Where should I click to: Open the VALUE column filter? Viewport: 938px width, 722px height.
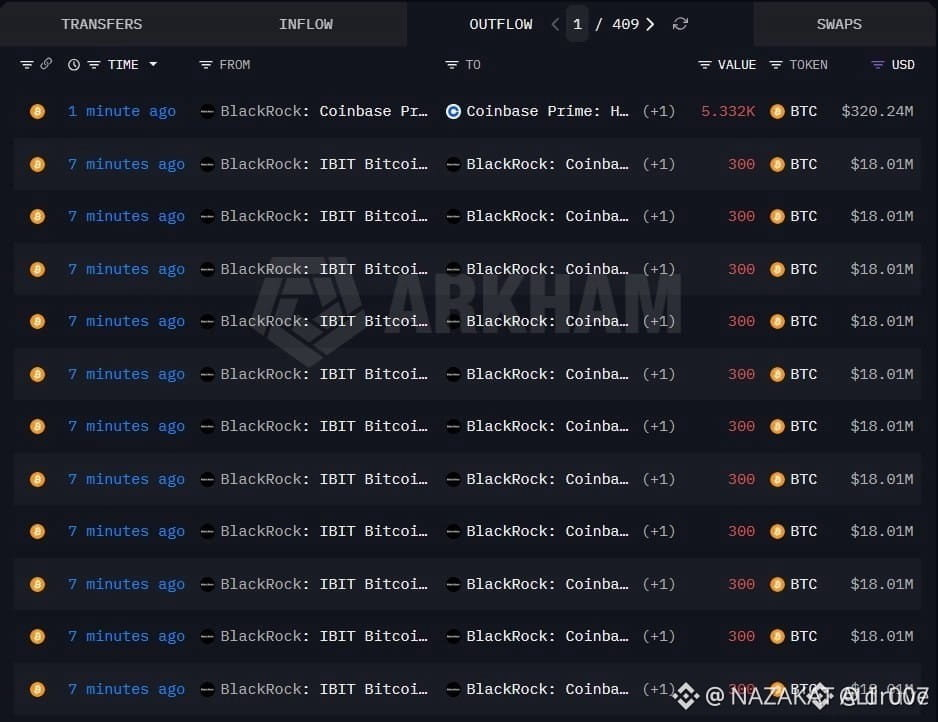click(705, 65)
